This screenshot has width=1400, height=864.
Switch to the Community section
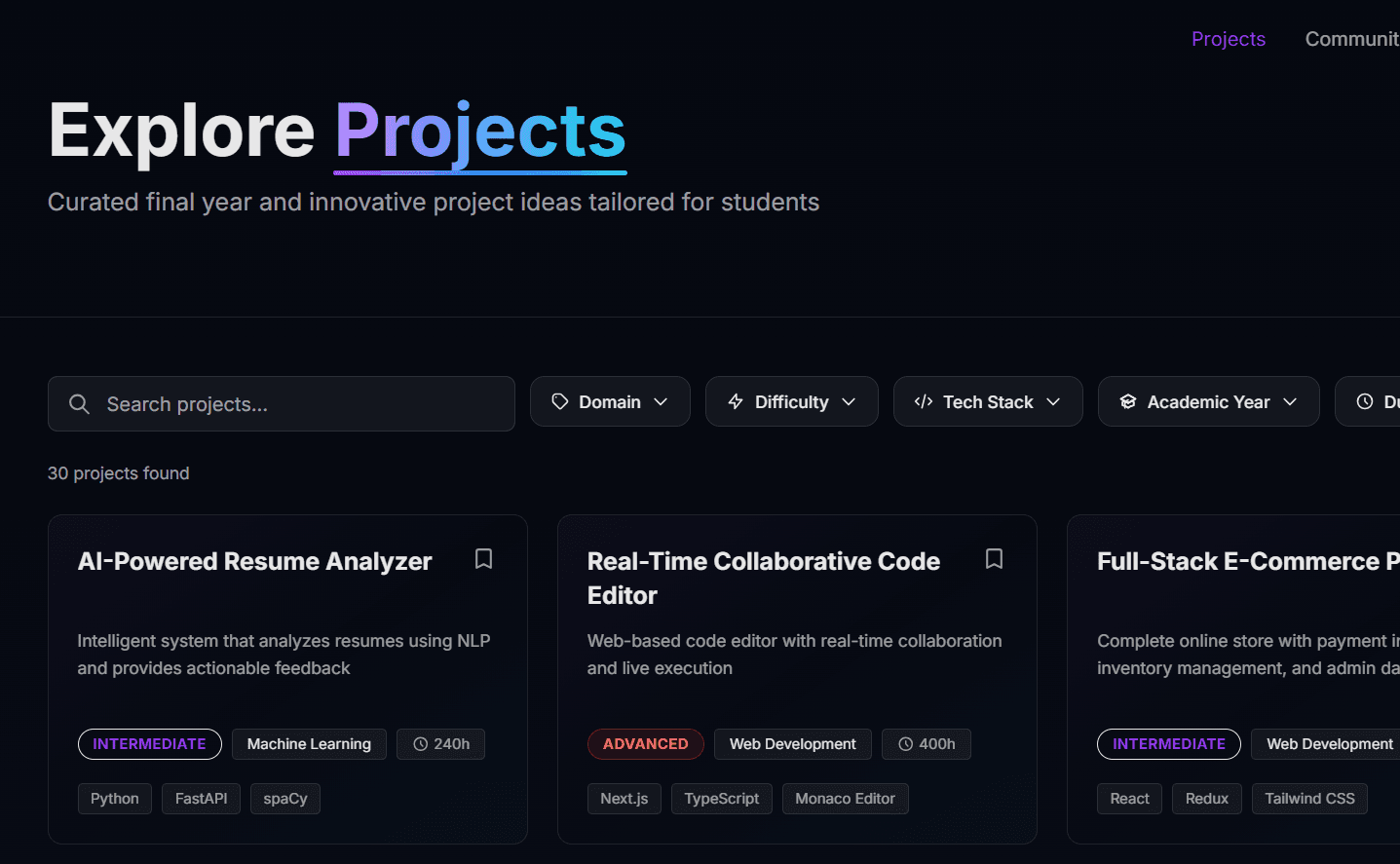pyautogui.click(x=1354, y=39)
